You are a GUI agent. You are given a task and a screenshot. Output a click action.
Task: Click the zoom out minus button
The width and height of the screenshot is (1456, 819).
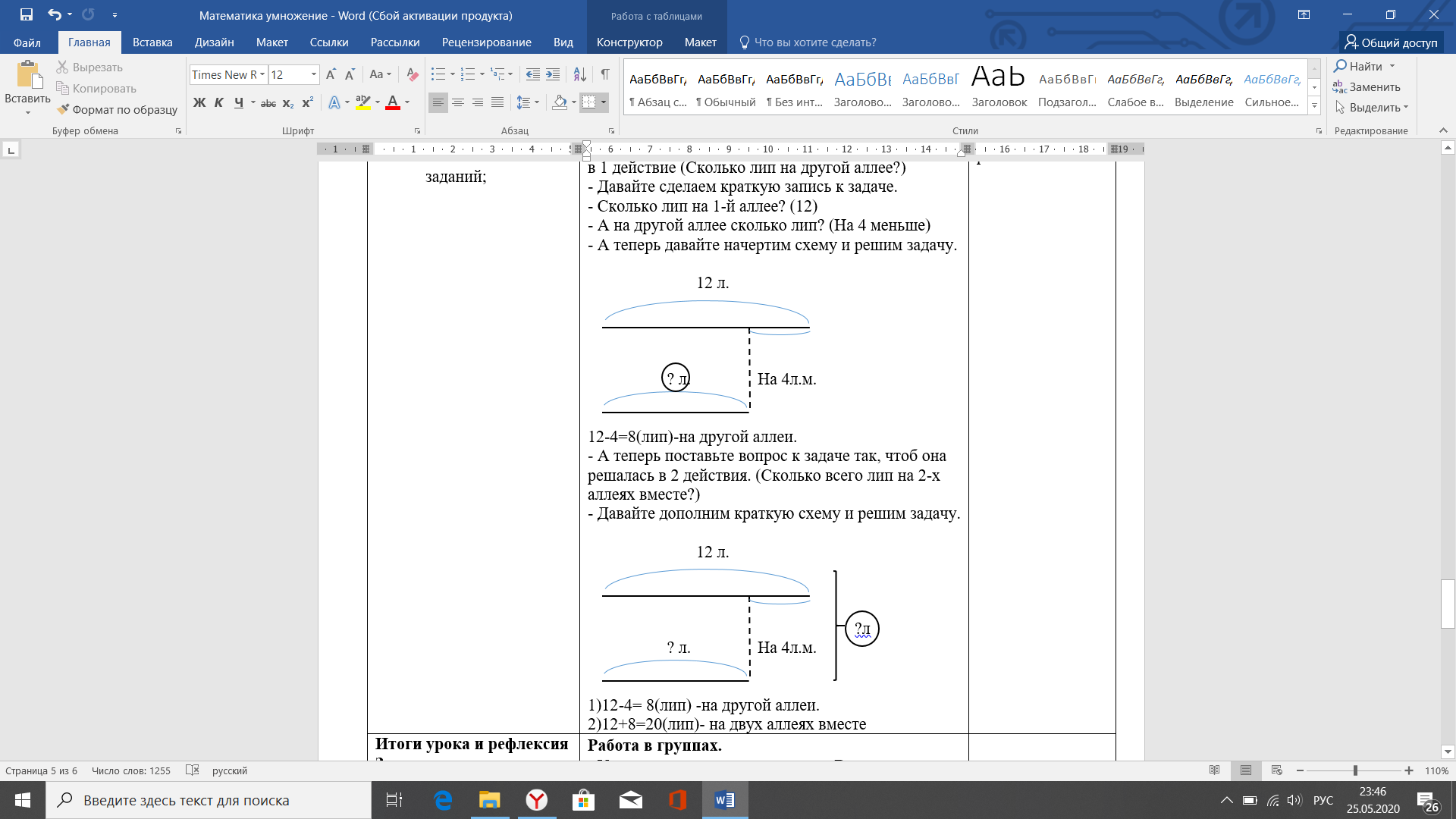pyautogui.click(x=1301, y=770)
